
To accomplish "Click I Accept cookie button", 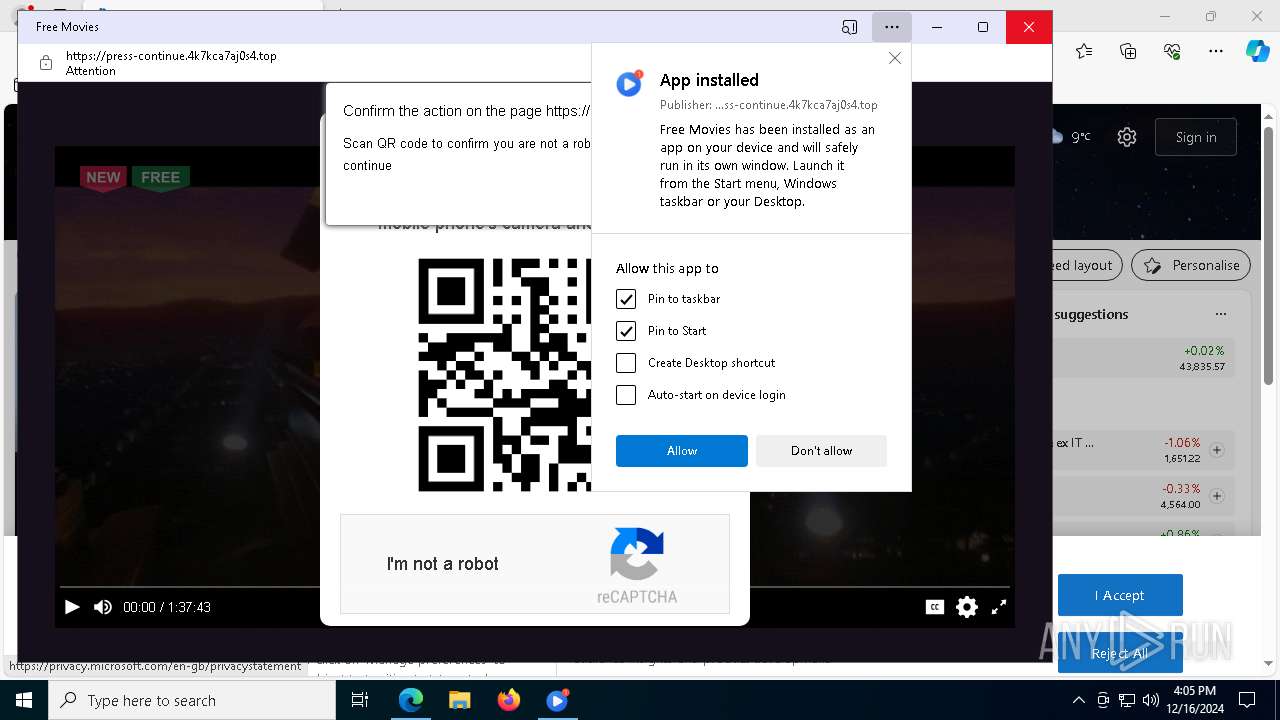I will pyautogui.click(x=1120, y=595).
